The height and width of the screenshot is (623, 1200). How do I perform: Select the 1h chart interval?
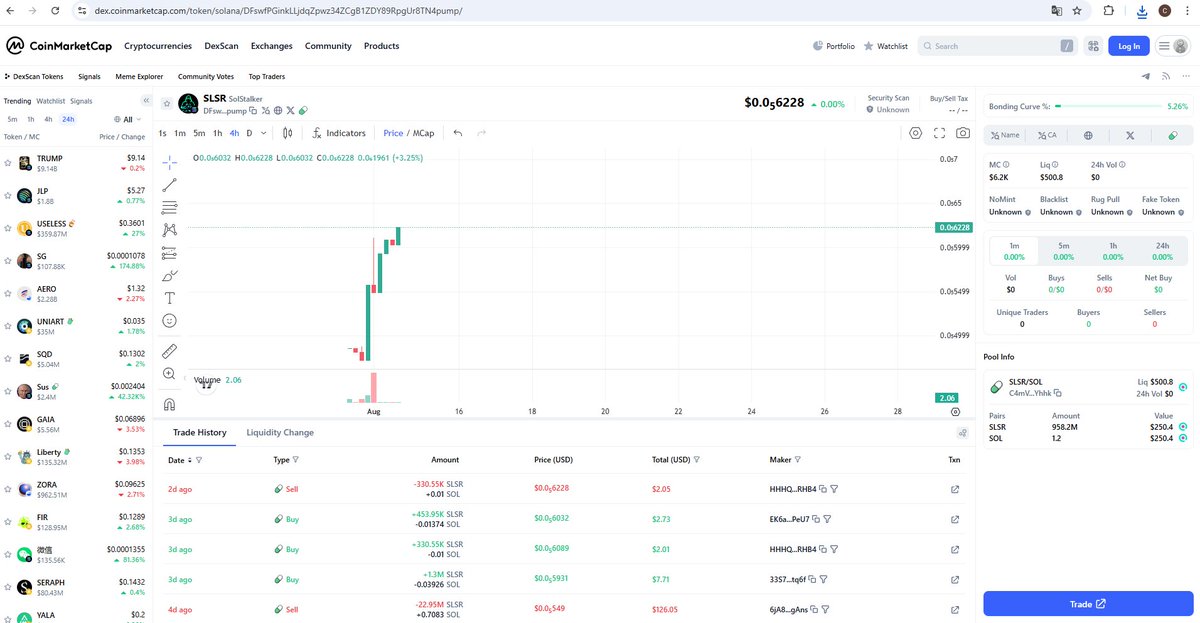218,133
